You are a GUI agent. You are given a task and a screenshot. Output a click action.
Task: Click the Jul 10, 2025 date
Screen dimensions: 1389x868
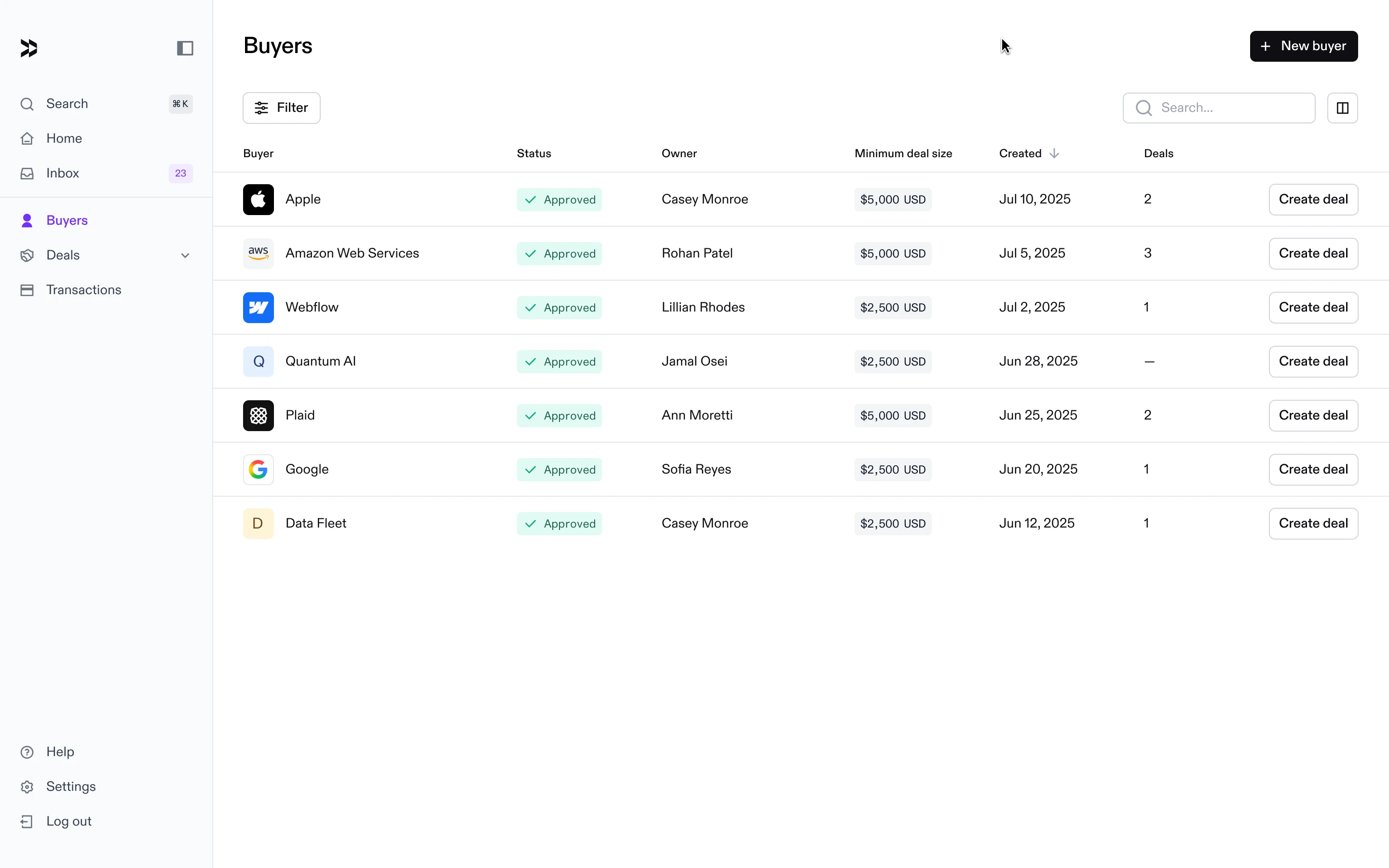click(1035, 199)
